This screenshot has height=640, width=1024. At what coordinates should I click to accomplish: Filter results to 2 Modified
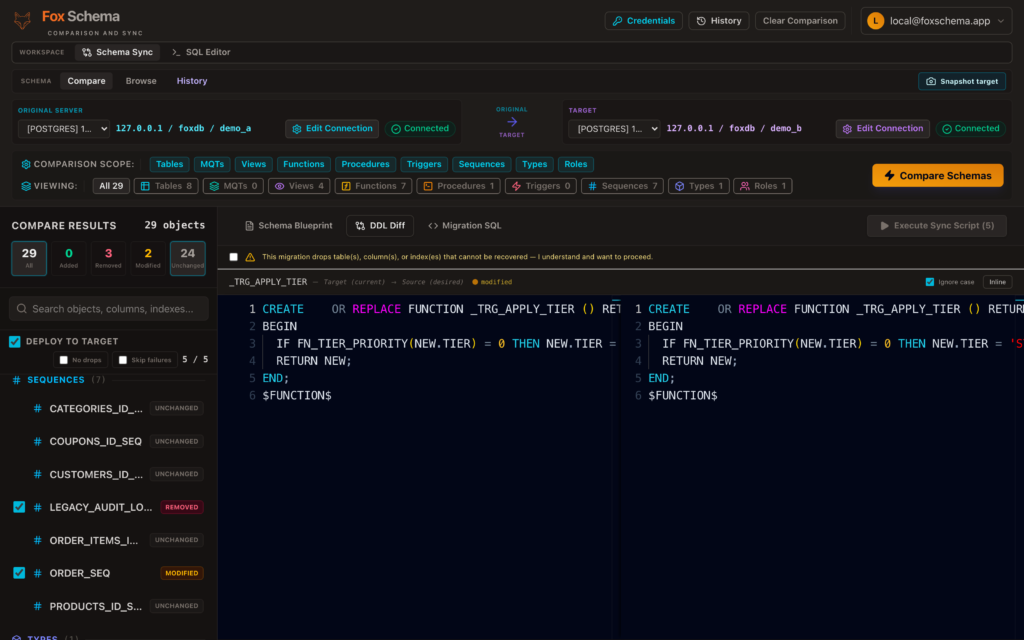pyautogui.click(x=148, y=258)
